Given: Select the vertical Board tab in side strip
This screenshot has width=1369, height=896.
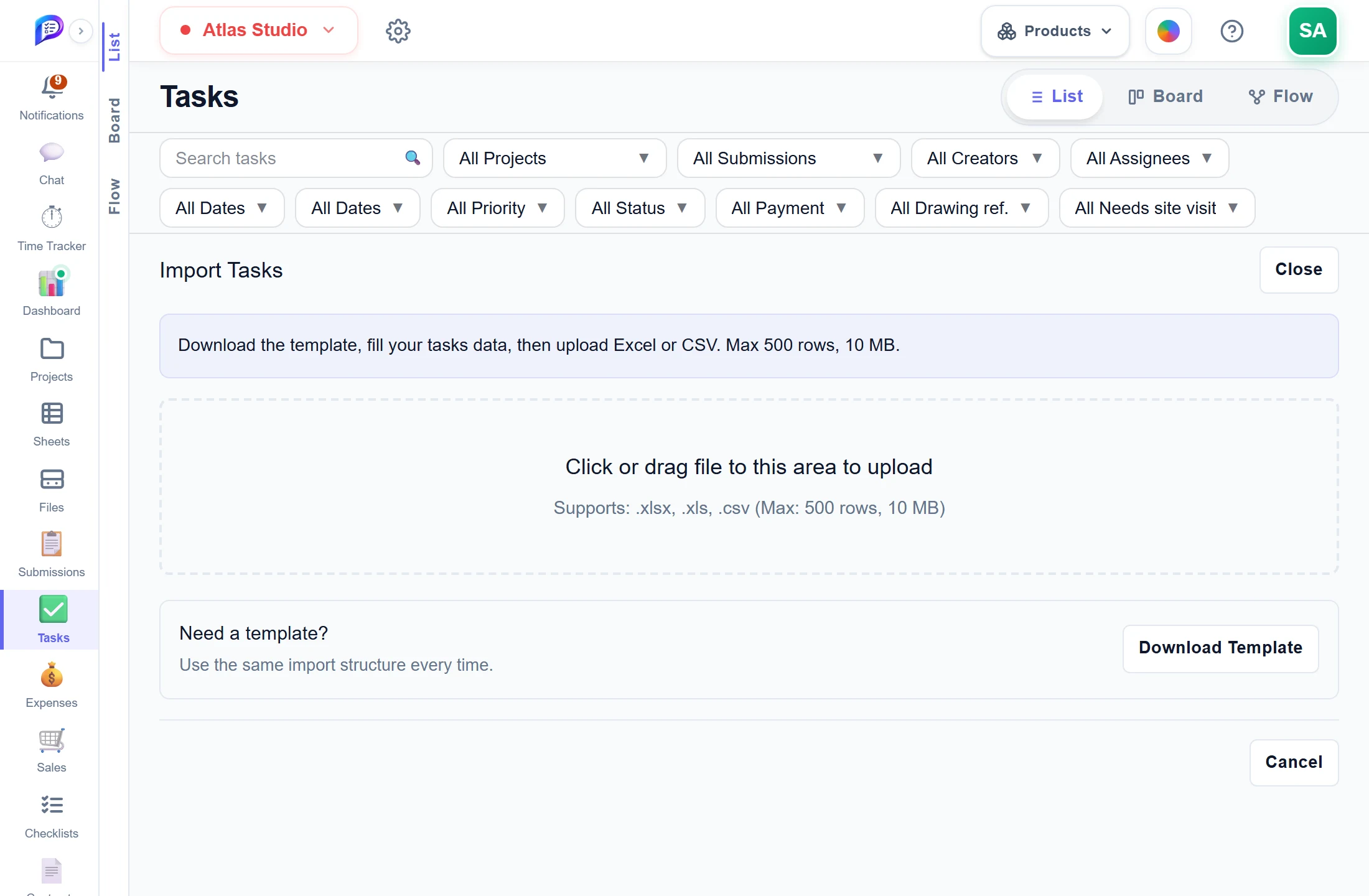Looking at the screenshot, I should pos(114,120).
